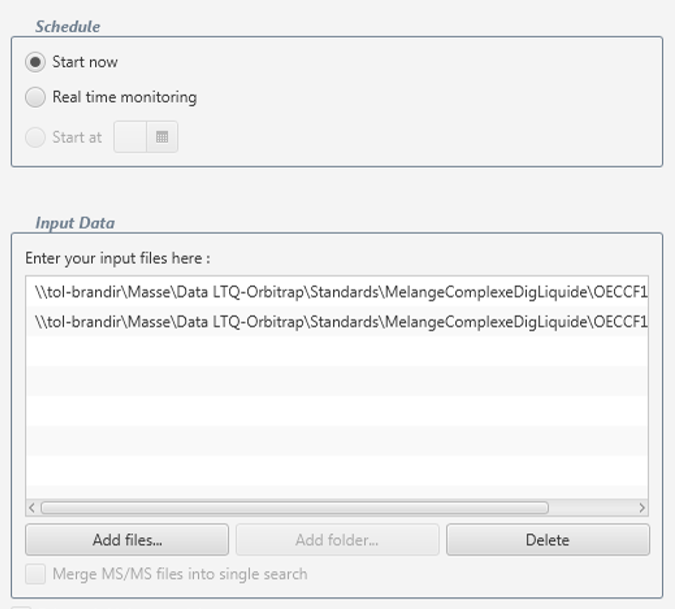
Task: Click the left arrow of the horizontal scrollbar
Action: click(32, 508)
